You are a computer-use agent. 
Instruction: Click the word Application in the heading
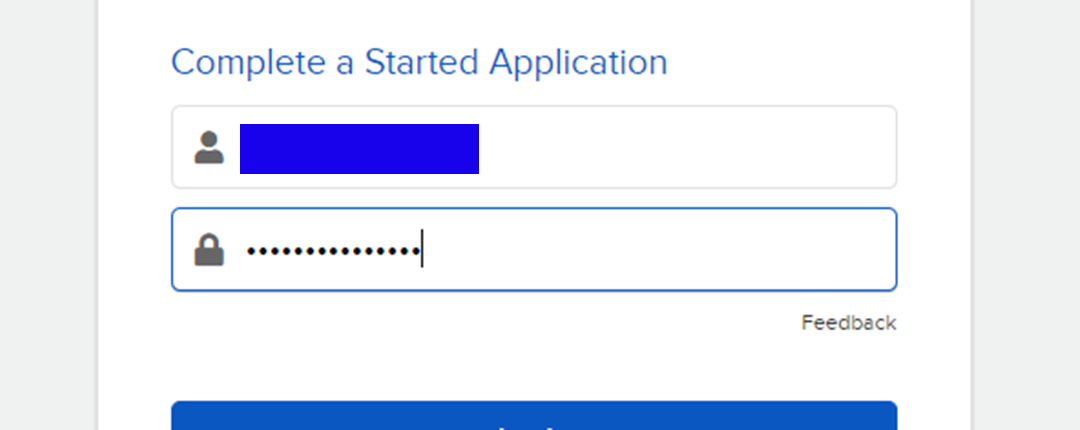578,62
